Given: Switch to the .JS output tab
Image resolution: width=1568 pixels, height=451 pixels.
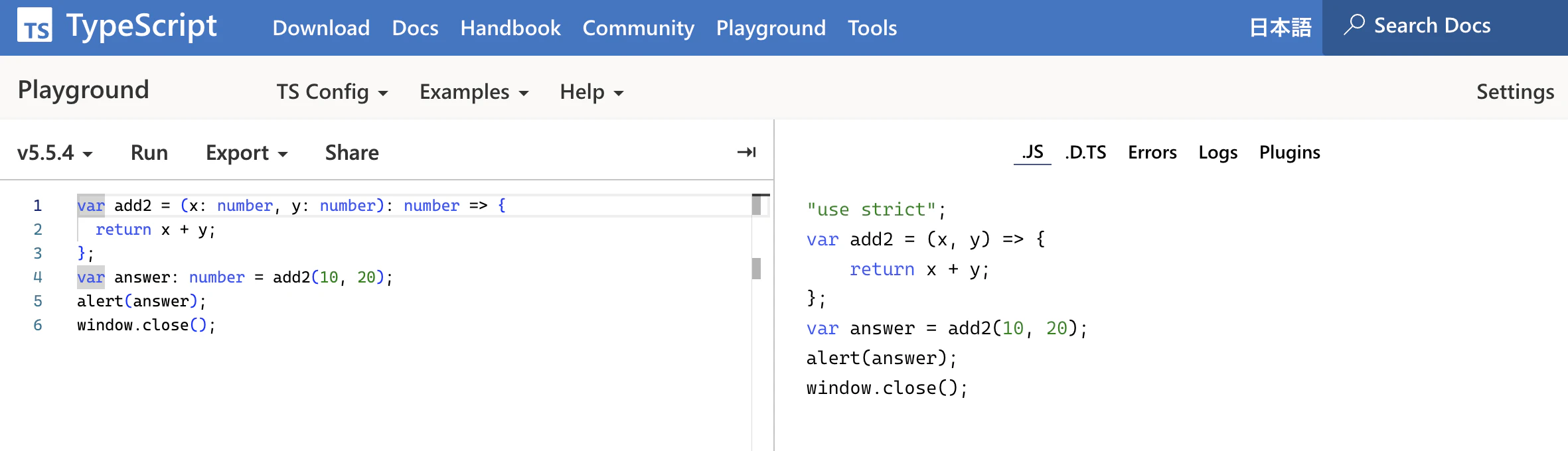Looking at the screenshot, I should point(1032,153).
